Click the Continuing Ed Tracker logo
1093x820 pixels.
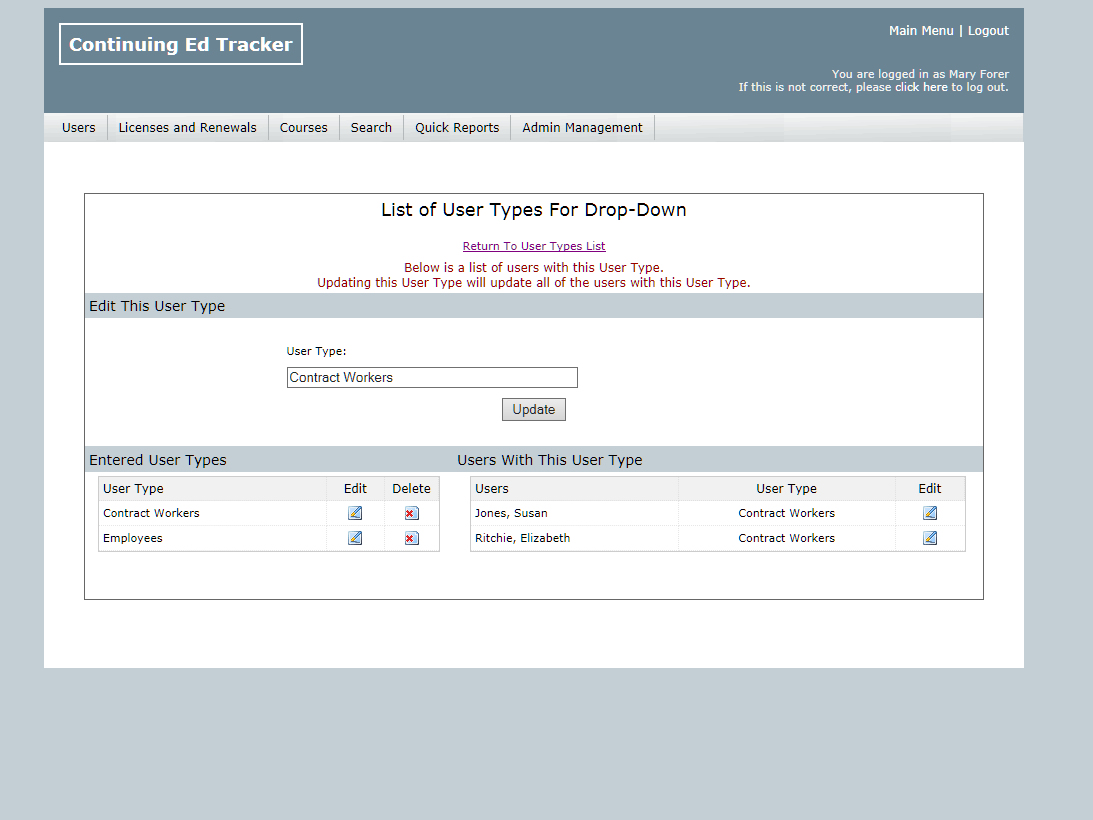click(x=181, y=45)
